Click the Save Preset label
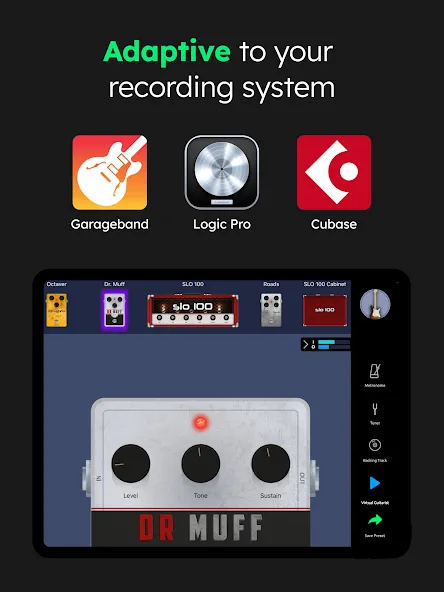Viewport: 444px width, 592px height. click(x=375, y=536)
